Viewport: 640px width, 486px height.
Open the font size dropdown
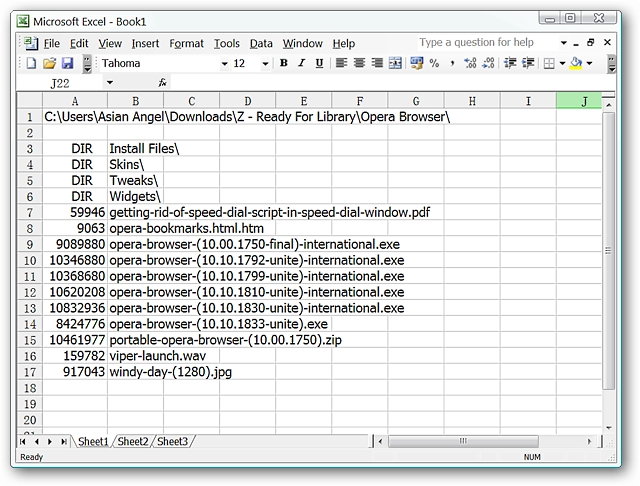[x=265, y=64]
